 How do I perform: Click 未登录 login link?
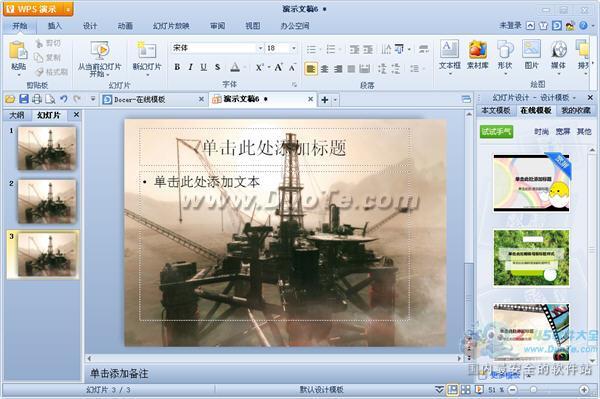coord(510,26)
